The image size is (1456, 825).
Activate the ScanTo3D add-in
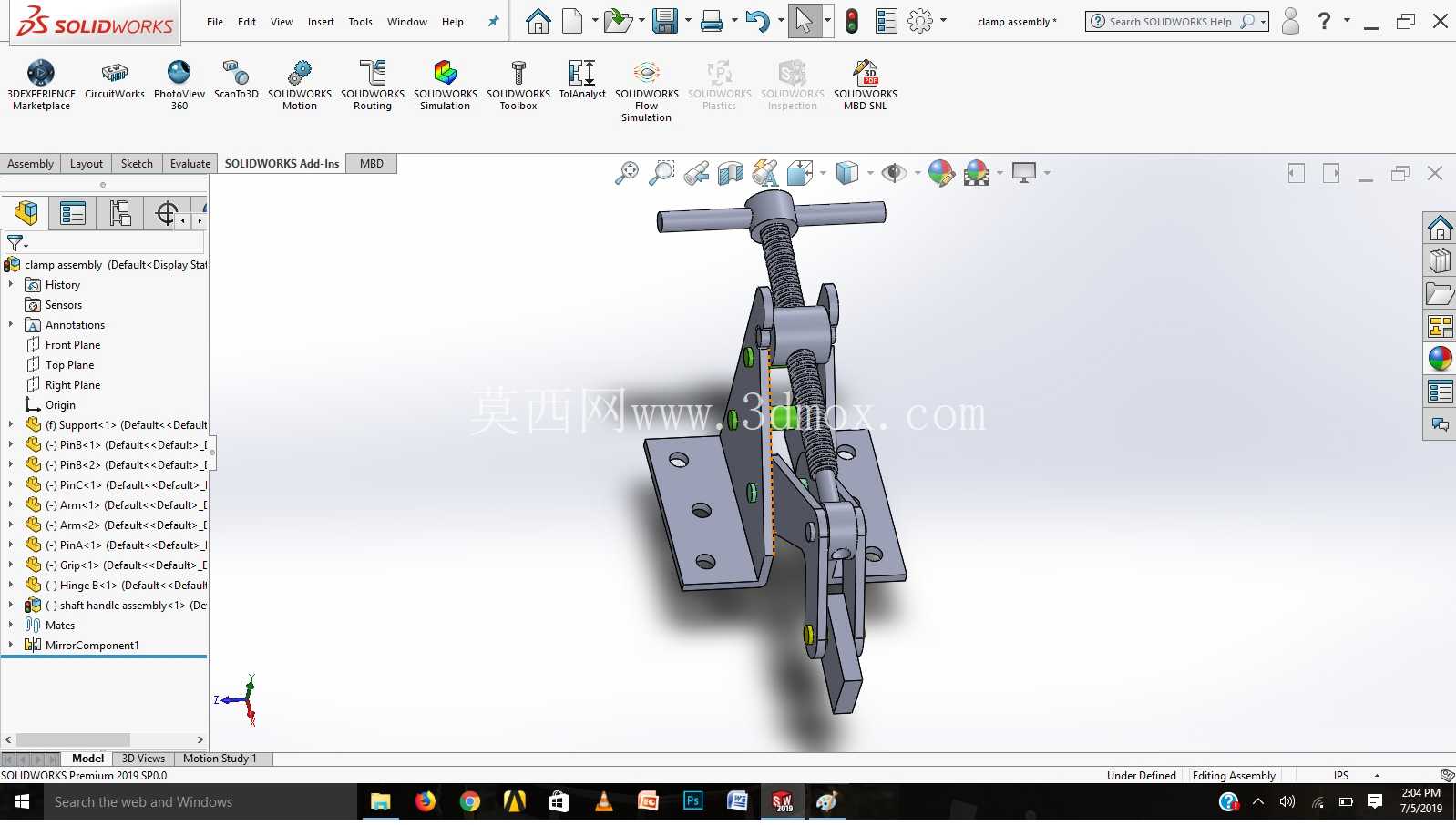pyautogui.click(x=236, y=80)
